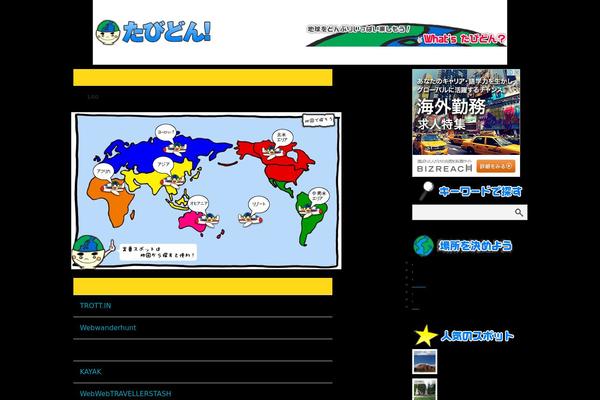Select the Asia airplane icon on map

[x=174, y=180]
